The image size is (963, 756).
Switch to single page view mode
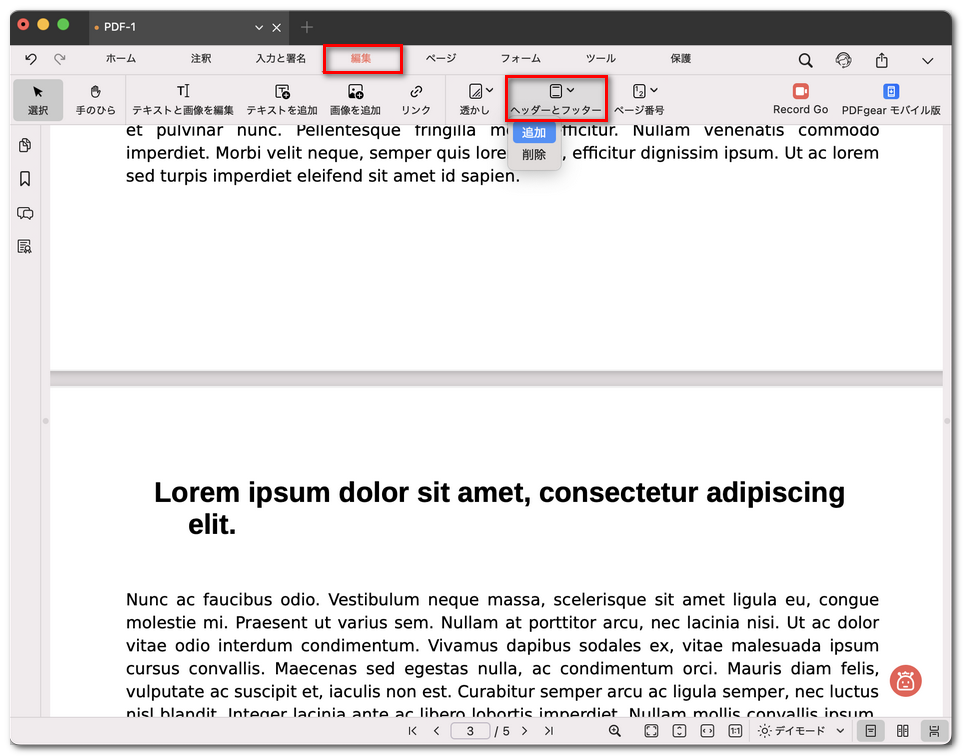871,731
